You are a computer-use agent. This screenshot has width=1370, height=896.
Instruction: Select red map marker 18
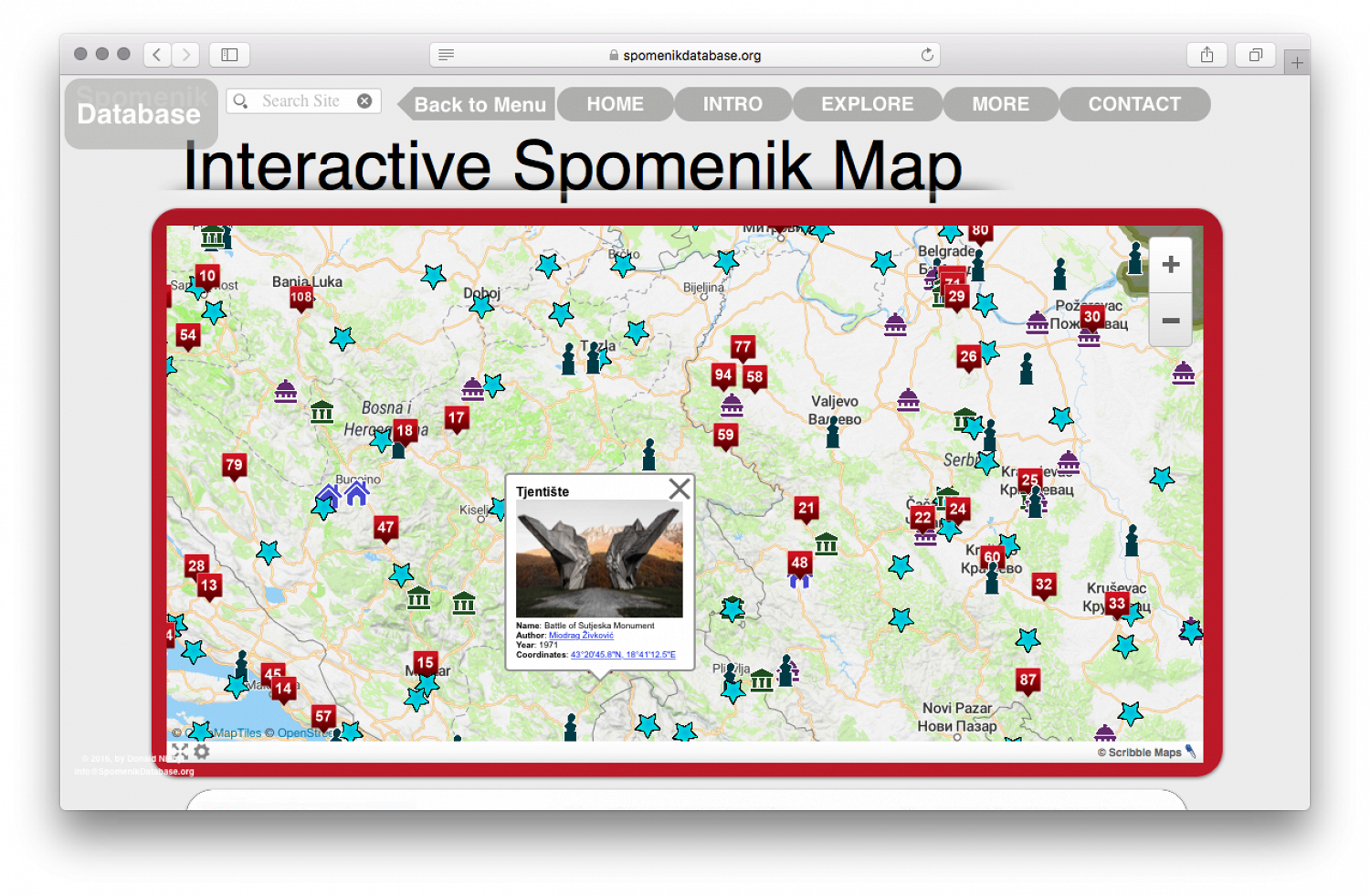(405, 432)
